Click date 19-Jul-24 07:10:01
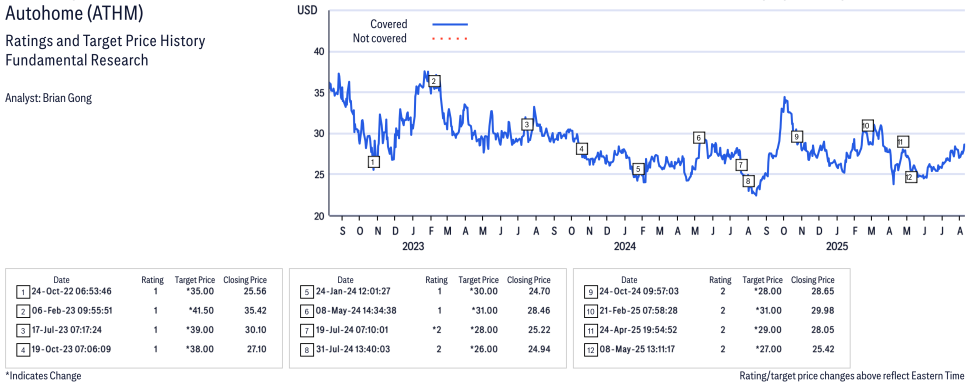Screen dimensions: 975x382 point(353,330)
